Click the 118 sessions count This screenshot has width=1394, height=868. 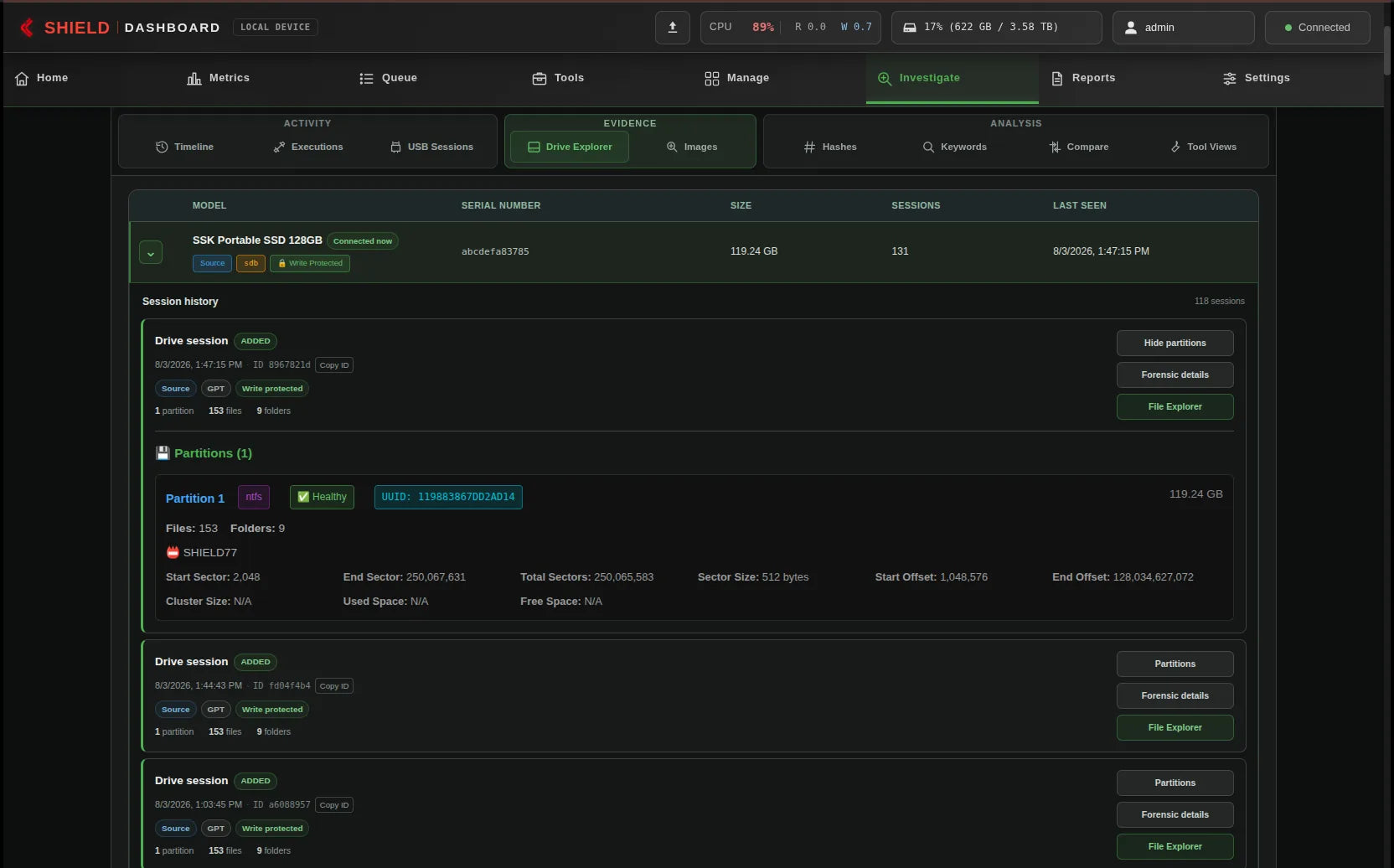click(x=1219, y=301)
